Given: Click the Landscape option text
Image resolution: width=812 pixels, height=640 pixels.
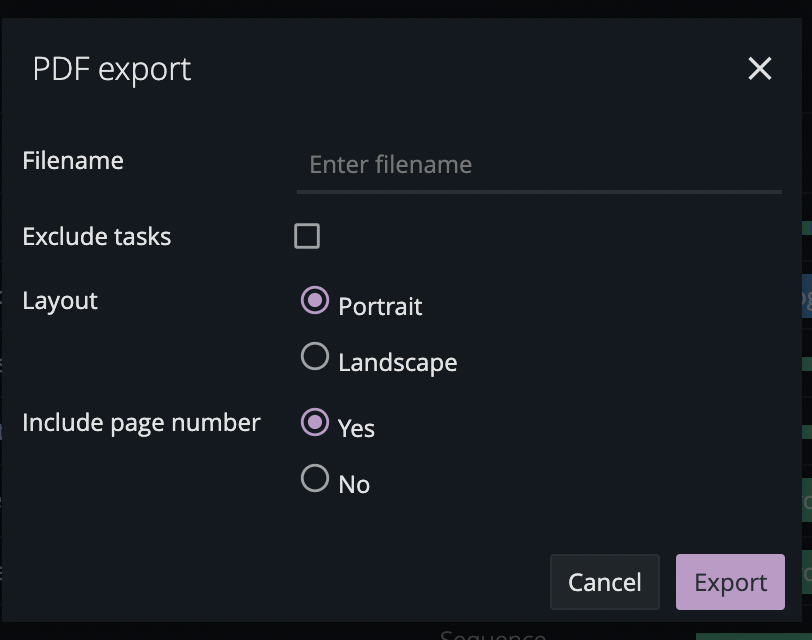Looking at the screenshot, I should 397,362.
